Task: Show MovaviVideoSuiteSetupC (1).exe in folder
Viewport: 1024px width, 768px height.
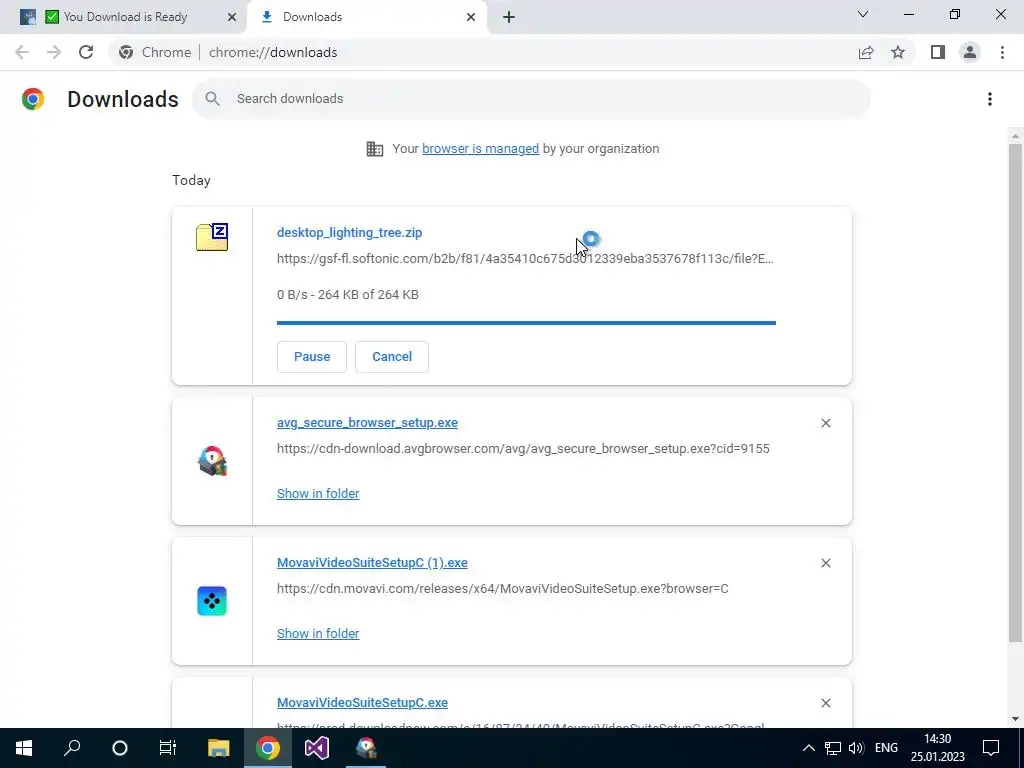Action: tap(318, 633)
